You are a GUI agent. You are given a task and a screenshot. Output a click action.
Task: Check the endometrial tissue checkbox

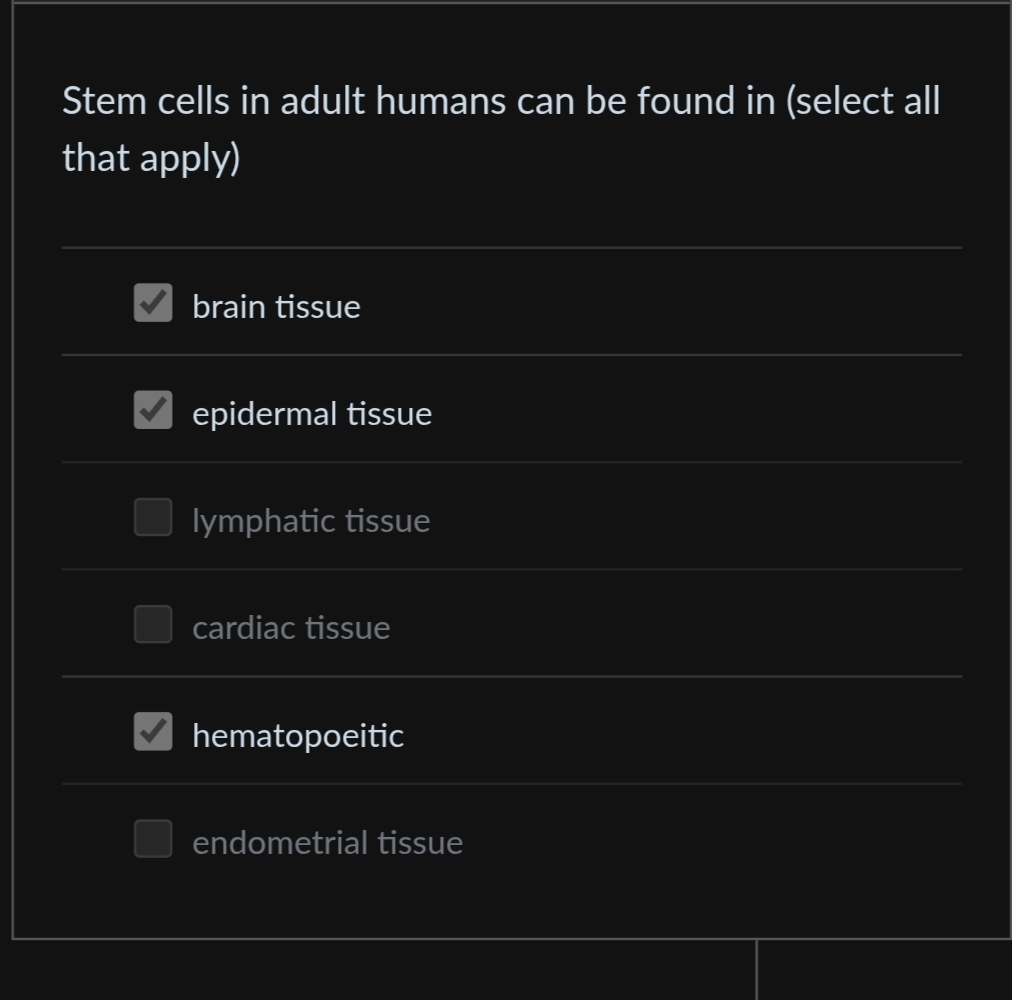pyautogui.click(x=152, y=840)
